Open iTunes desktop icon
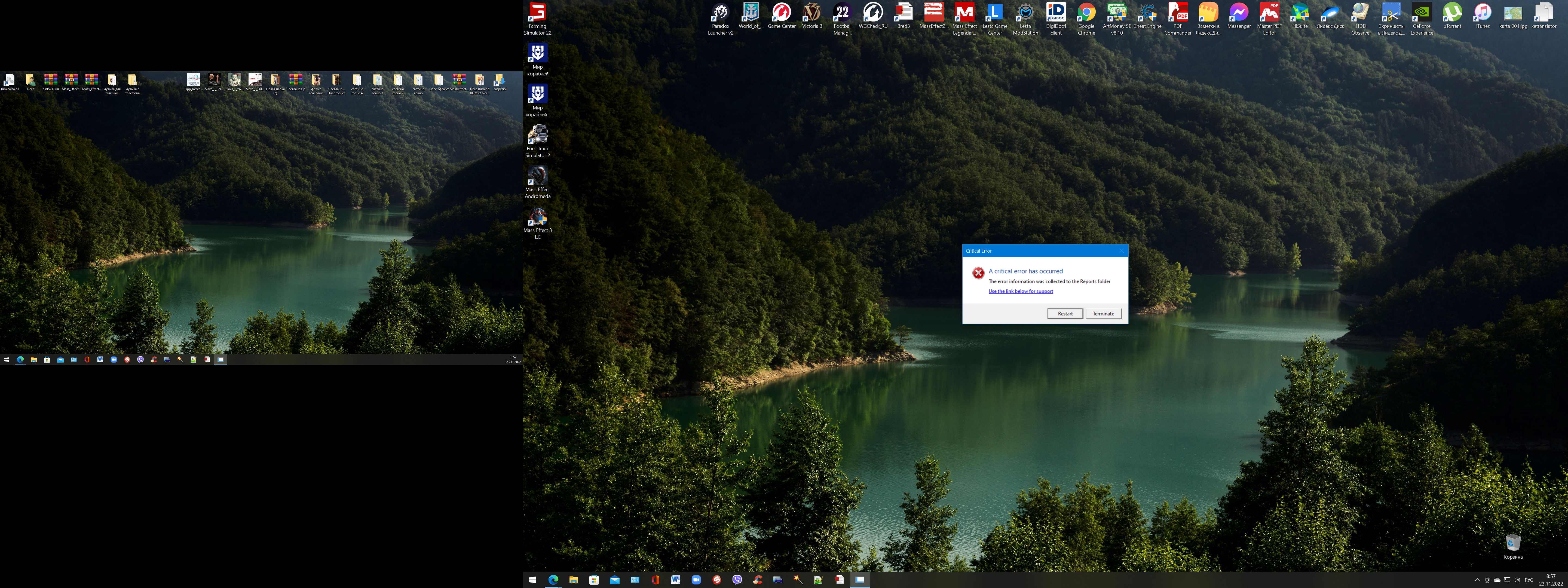Screen dimensions: 1568x588 tap(1482, 16)
